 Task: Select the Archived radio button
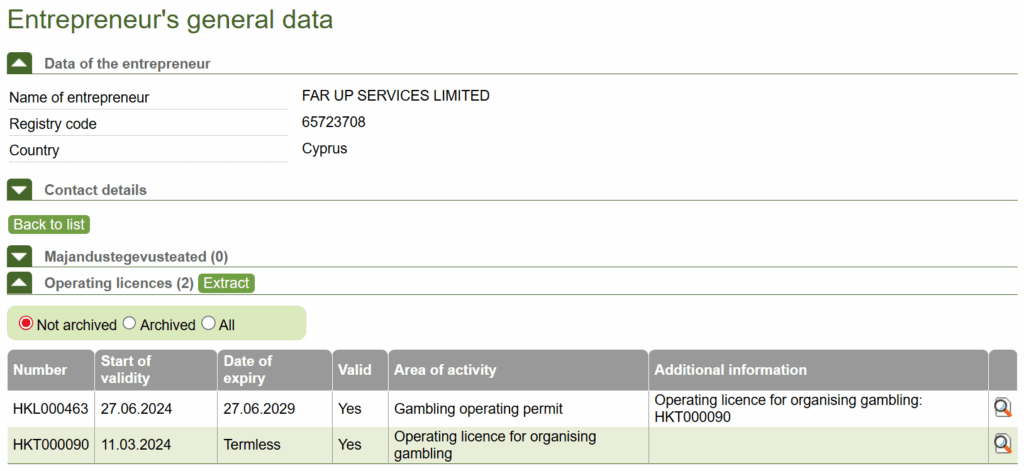[129, 324]
